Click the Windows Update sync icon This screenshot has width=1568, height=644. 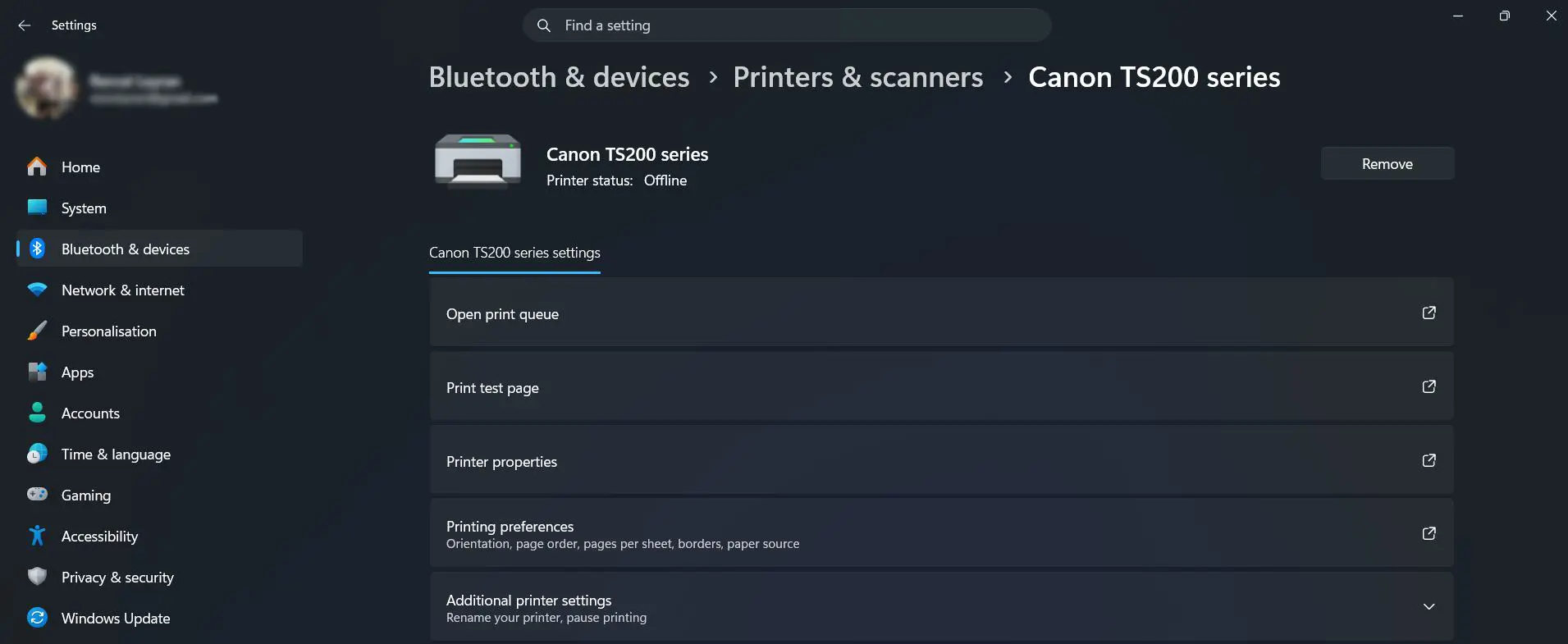(x=37, y=618)
